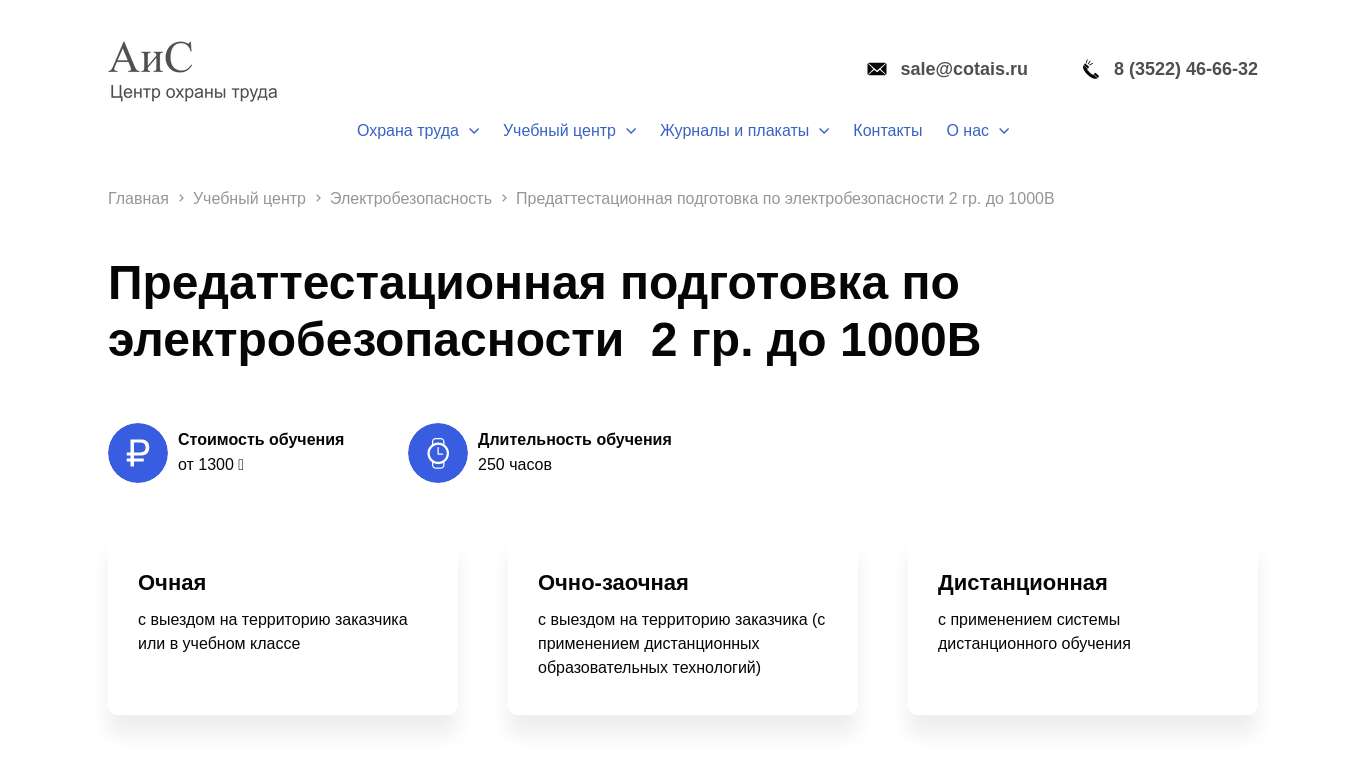Click the AиС company logo
This screenshot has width=1366, height=768.
point(192,70)
